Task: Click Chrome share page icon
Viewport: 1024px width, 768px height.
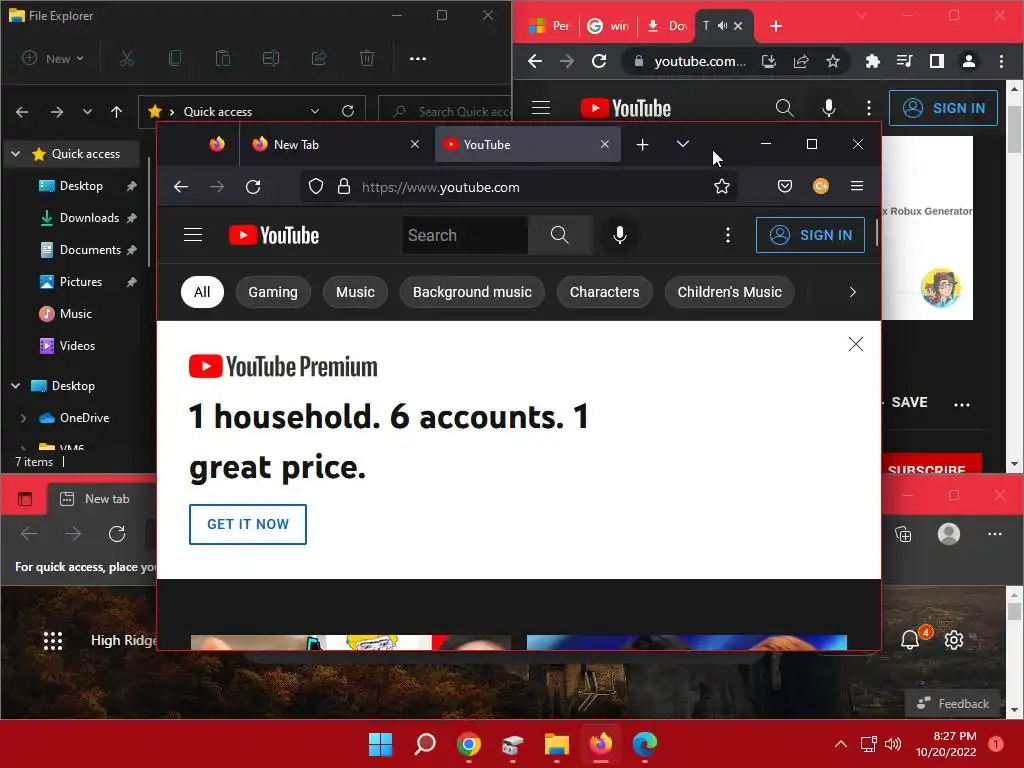Action: [801, 61]
